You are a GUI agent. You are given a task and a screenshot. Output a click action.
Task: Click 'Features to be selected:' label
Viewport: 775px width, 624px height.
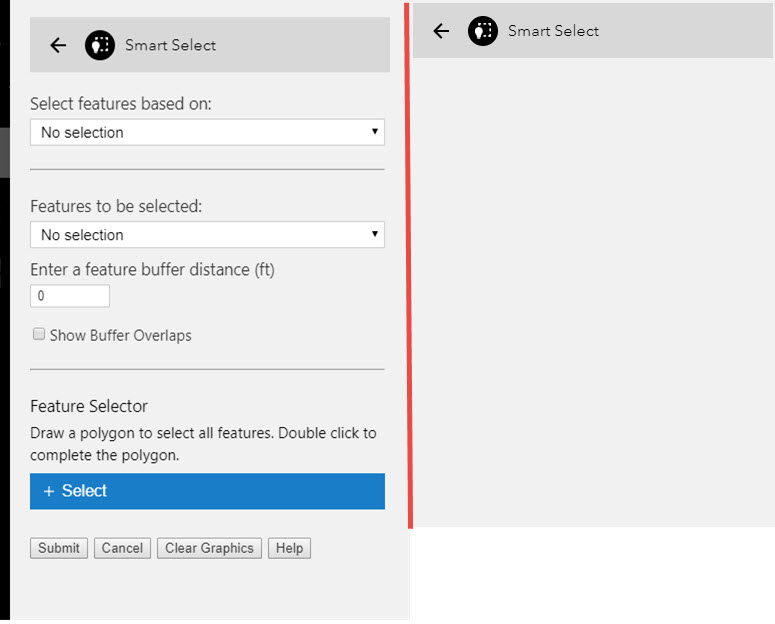(116, 206)
